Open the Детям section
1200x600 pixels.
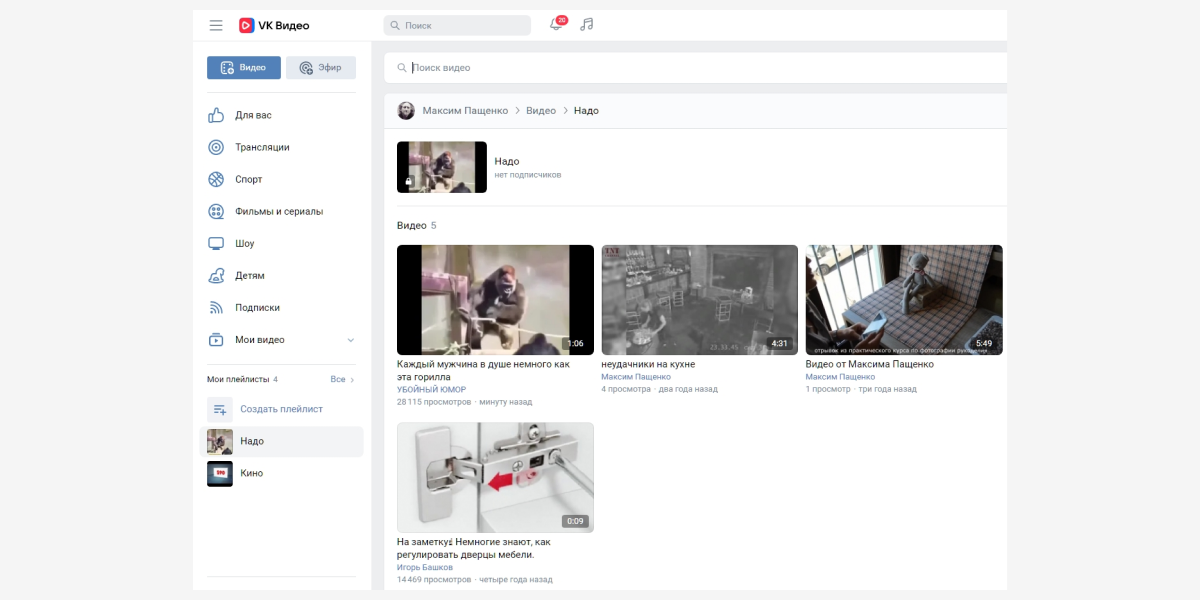point(250,275)
